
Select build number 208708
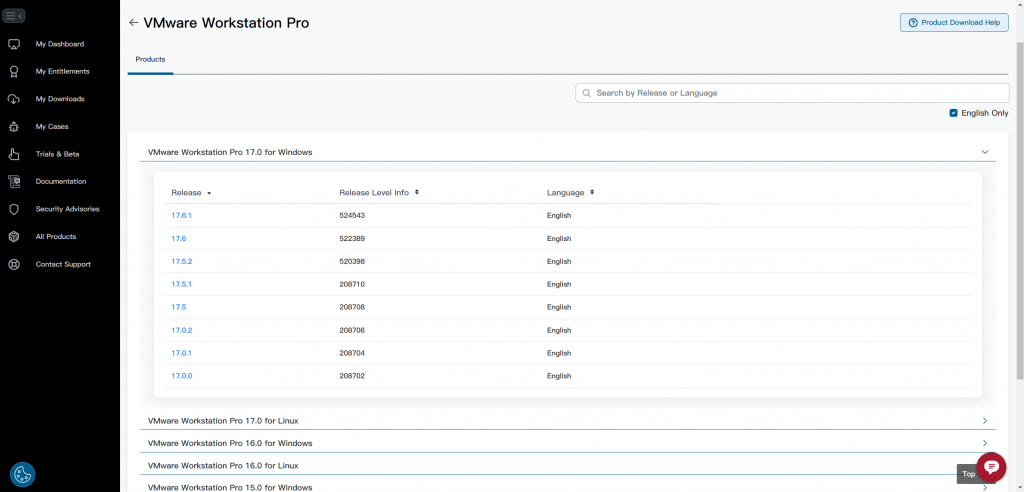[x=352, y=307]
